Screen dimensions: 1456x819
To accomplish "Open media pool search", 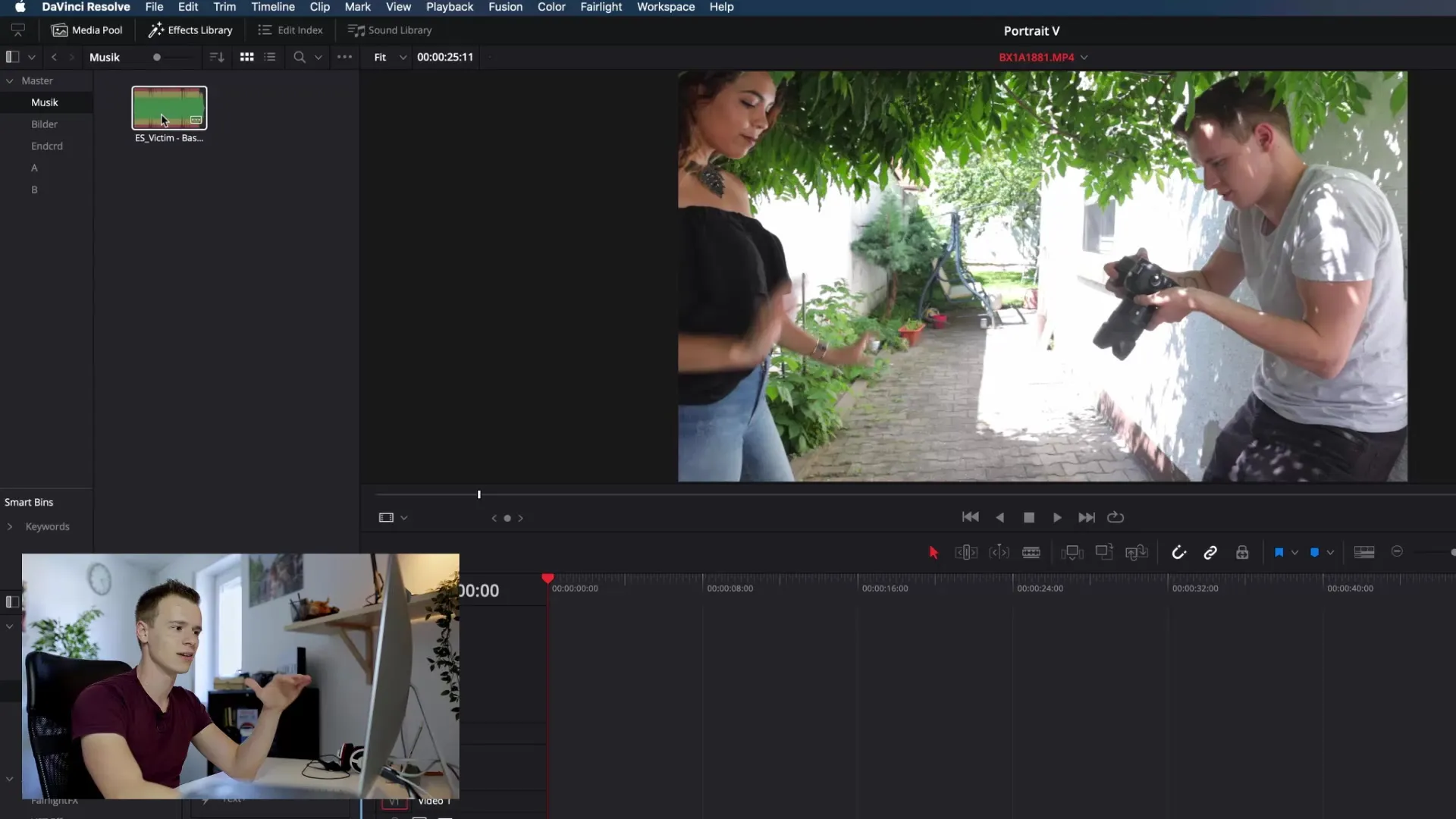I will (x=300, y=57).
